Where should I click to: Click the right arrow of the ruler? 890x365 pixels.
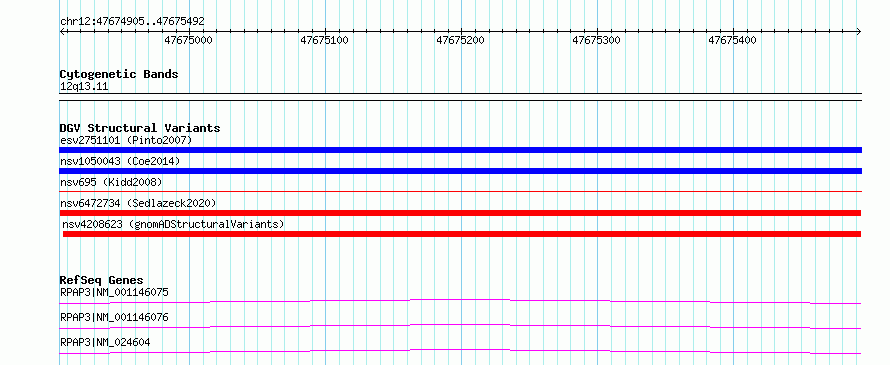pos(859,31)
